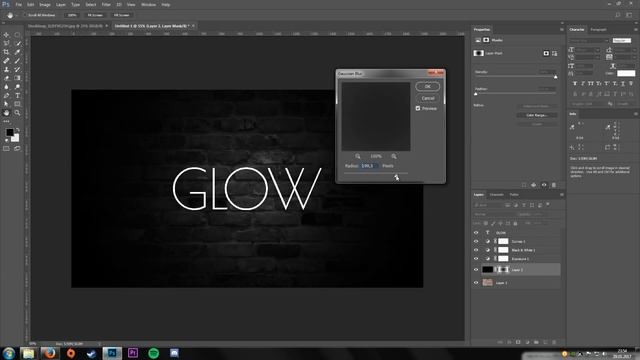Open the Filter menu
The height and width of the screenshot is (360, 640).
click(106, 4)
